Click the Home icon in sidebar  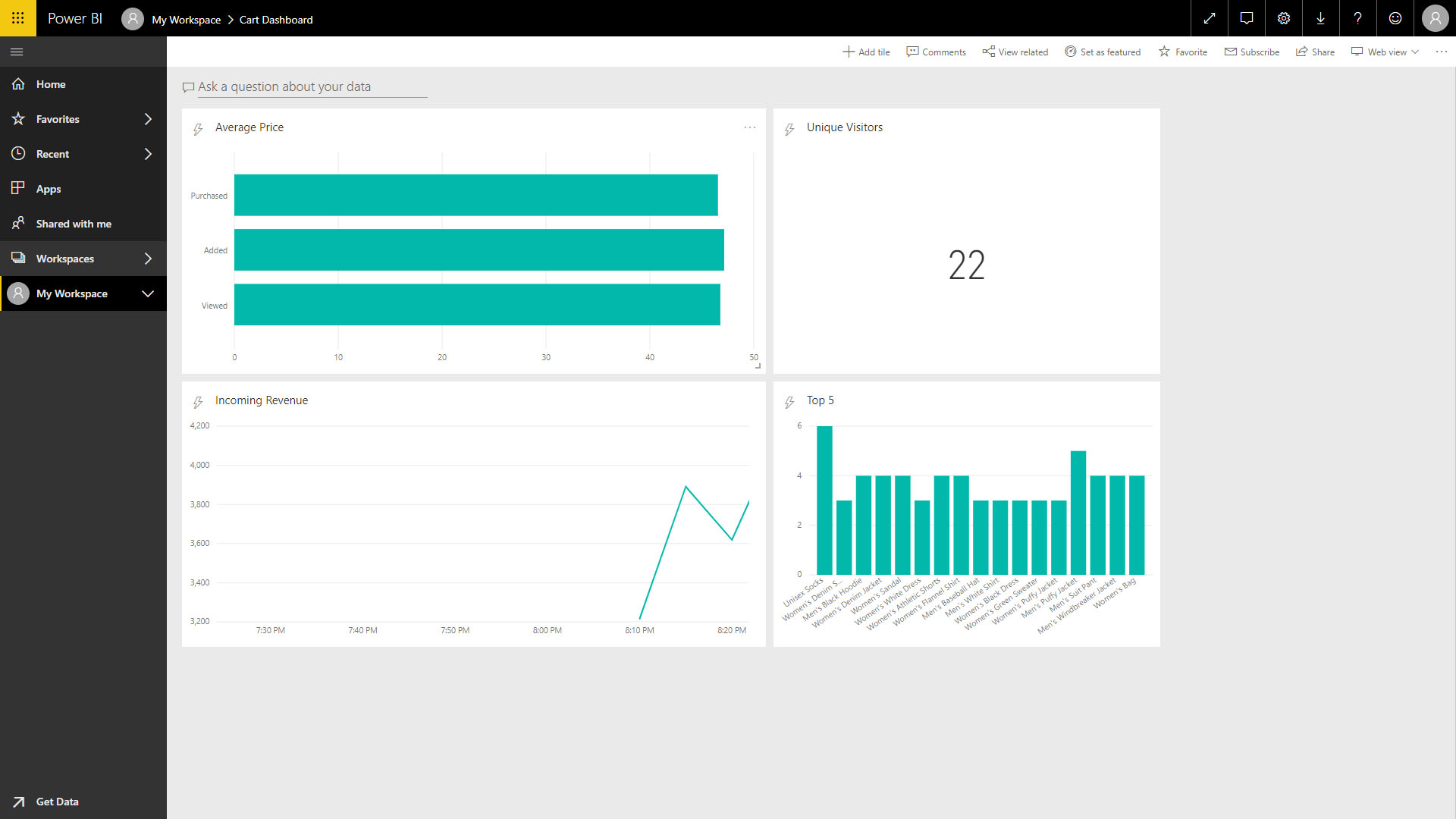(18, 84)
